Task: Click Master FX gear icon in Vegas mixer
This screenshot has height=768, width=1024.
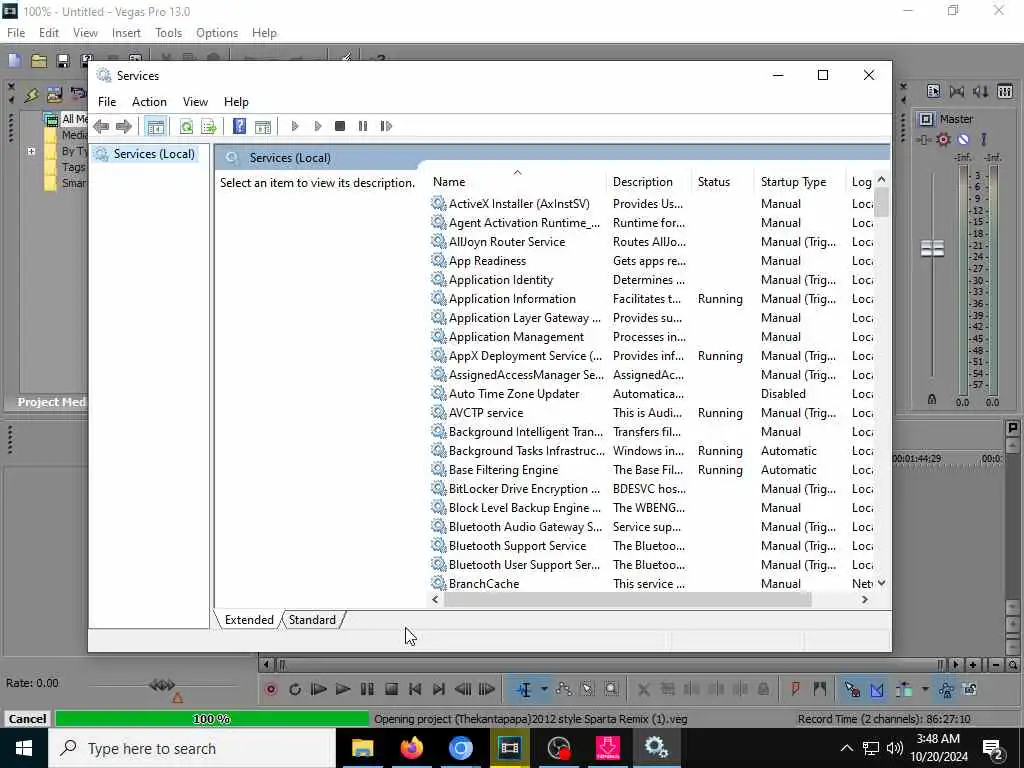Action: coord(943,139)
